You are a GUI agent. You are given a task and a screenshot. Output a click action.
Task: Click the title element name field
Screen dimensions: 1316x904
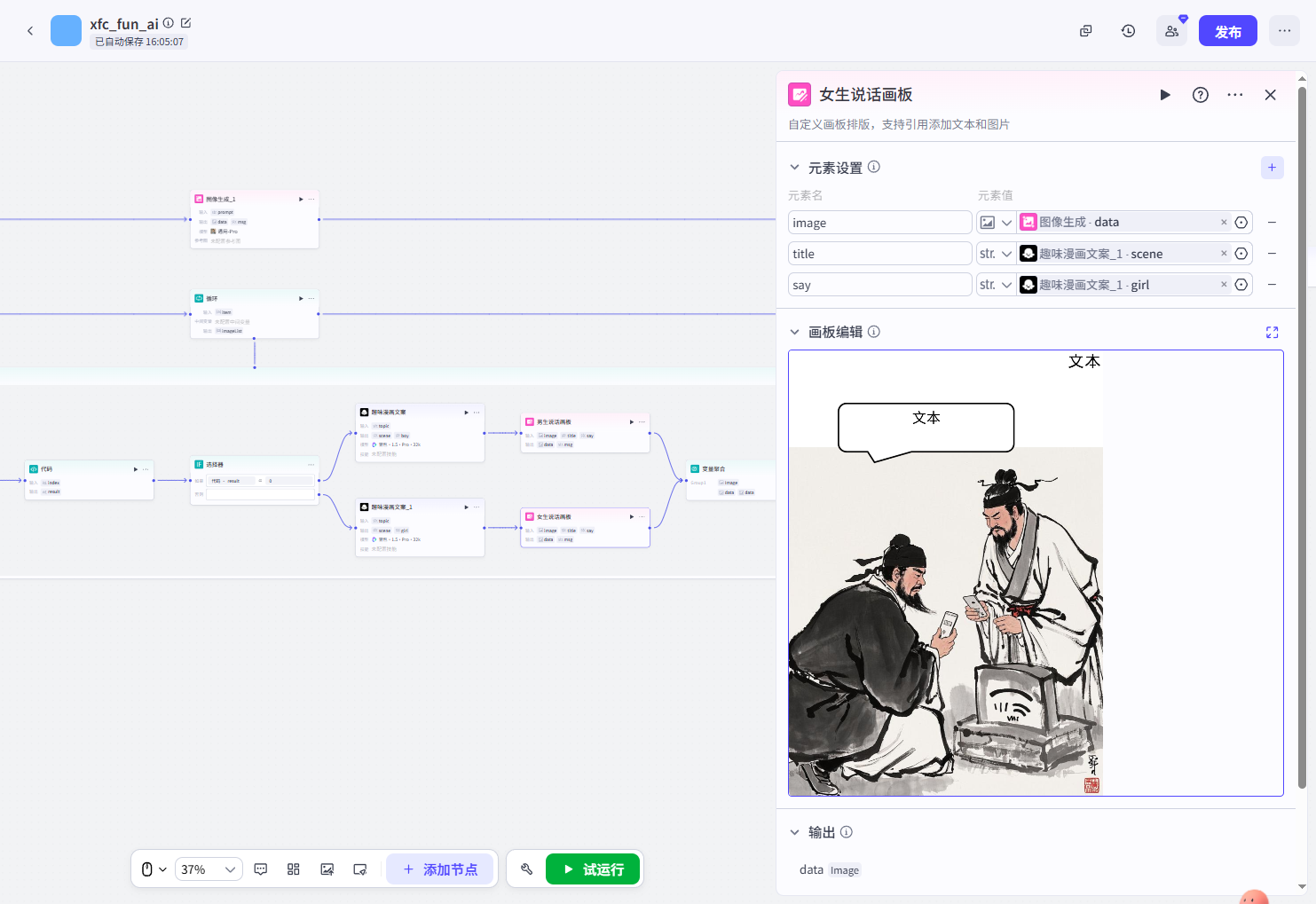click(880, 254)
